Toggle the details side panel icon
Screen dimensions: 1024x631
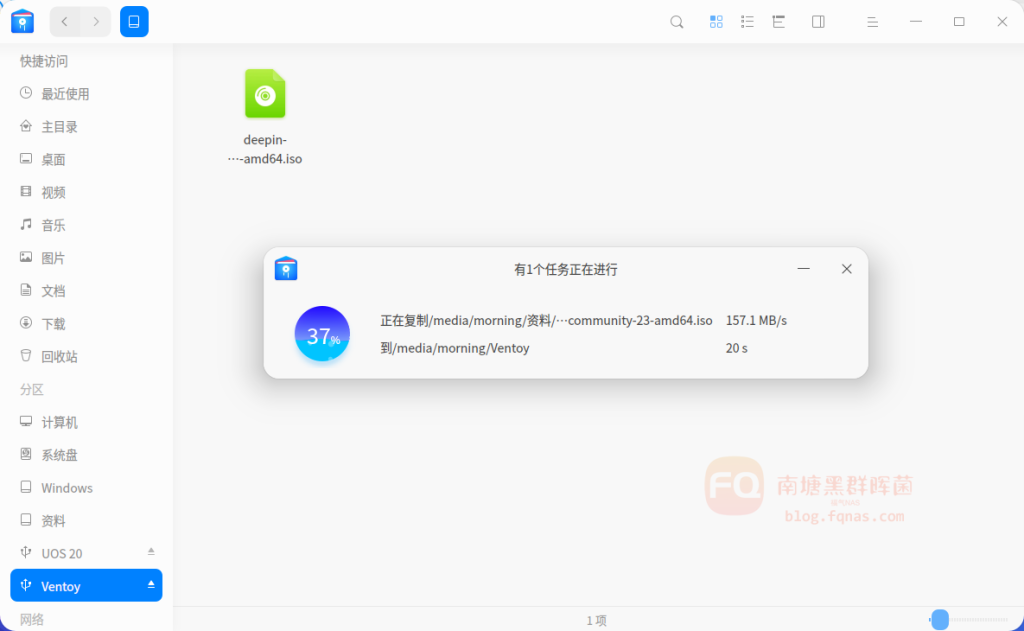[x=818, y=22]
